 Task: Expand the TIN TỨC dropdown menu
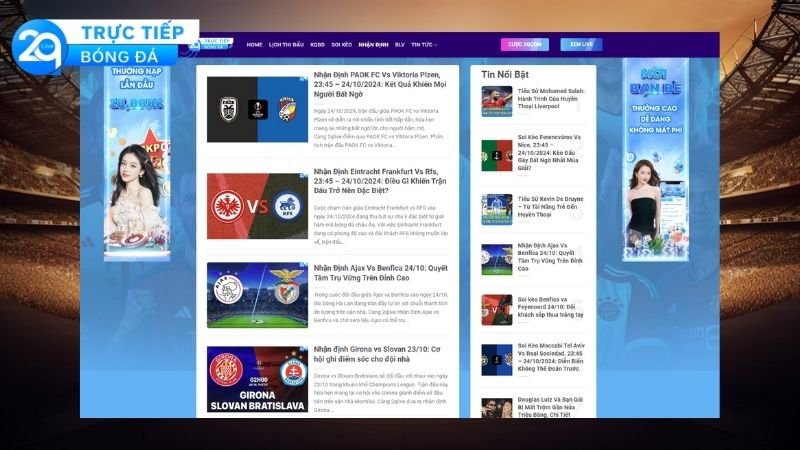(423, 45)
